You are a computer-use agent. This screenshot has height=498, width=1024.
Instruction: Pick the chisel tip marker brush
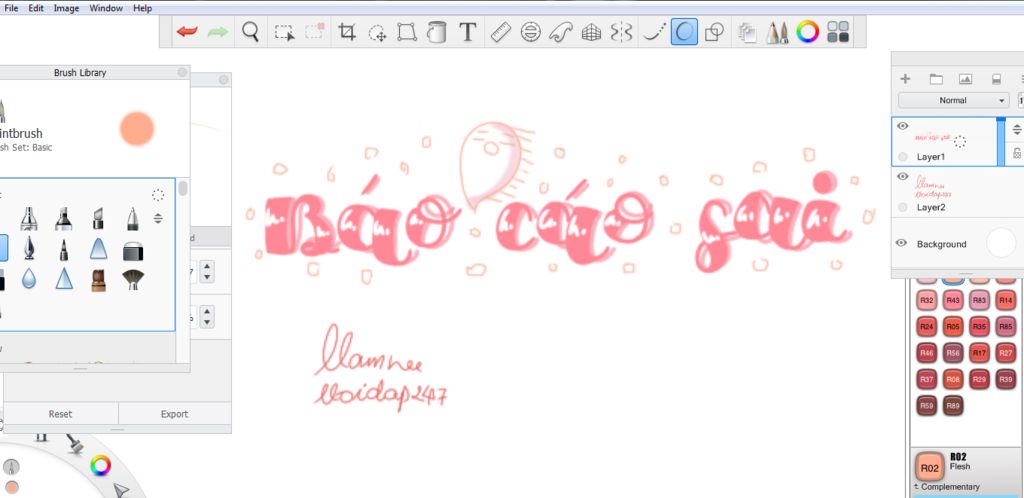[98, 219]
